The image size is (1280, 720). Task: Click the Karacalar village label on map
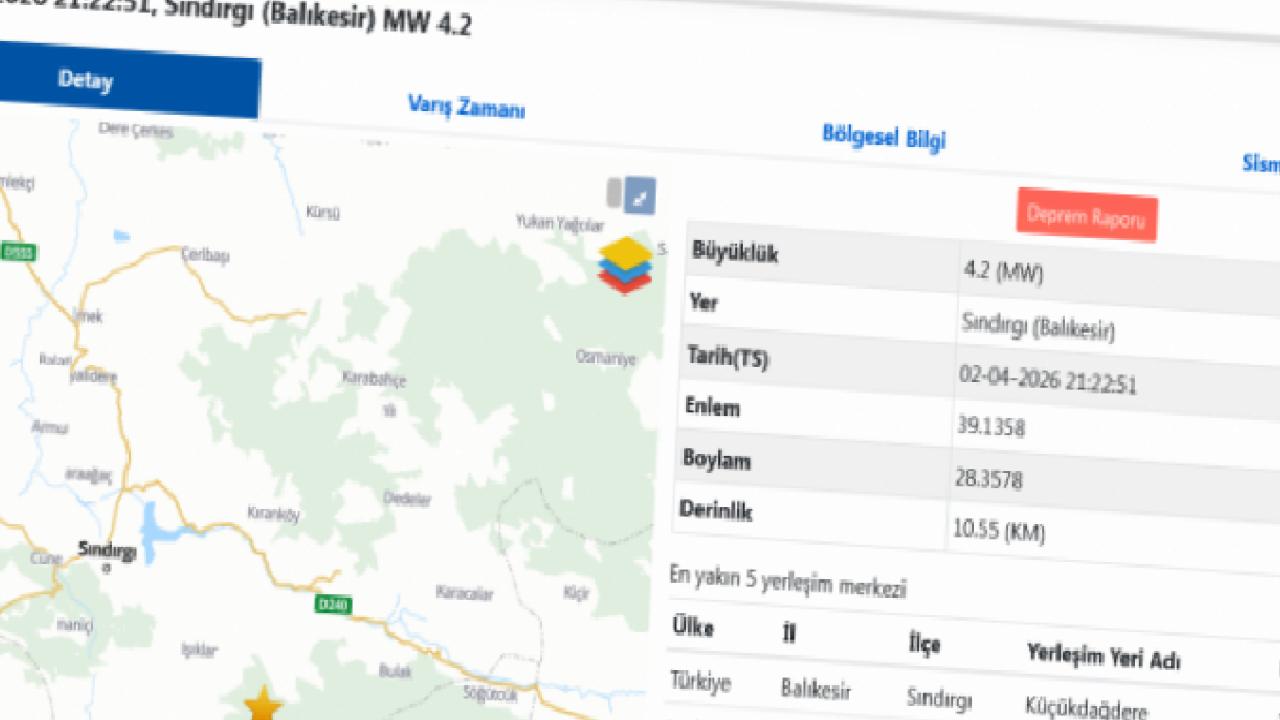click(x=464, y=594)
